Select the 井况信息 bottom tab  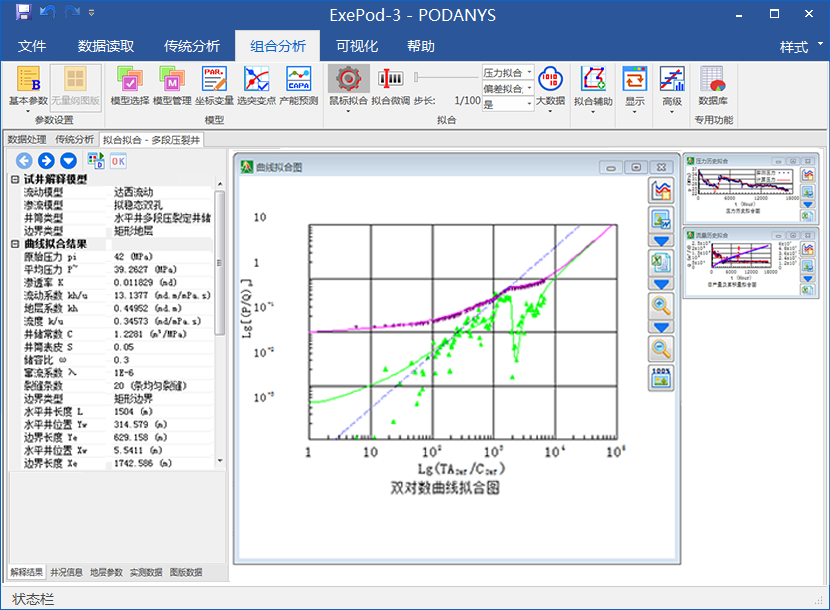point(67,572)
